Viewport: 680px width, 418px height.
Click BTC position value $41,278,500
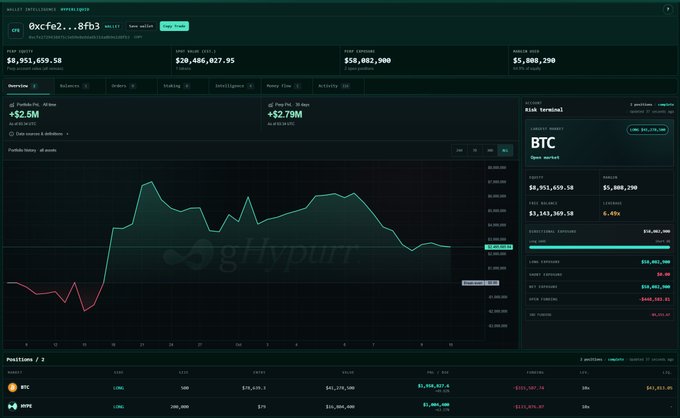click(x=340, y=388)
